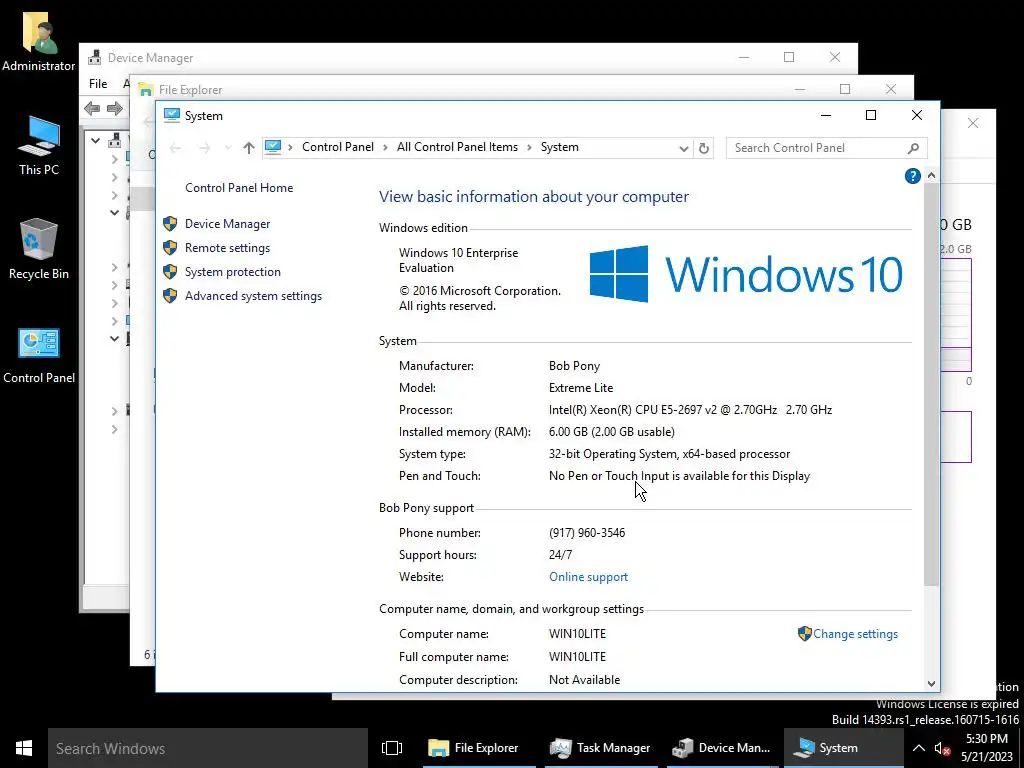This screenshot has height=768, width=1024.
Task: Switch to Device Manager on the taskbar
Action: 723,748
